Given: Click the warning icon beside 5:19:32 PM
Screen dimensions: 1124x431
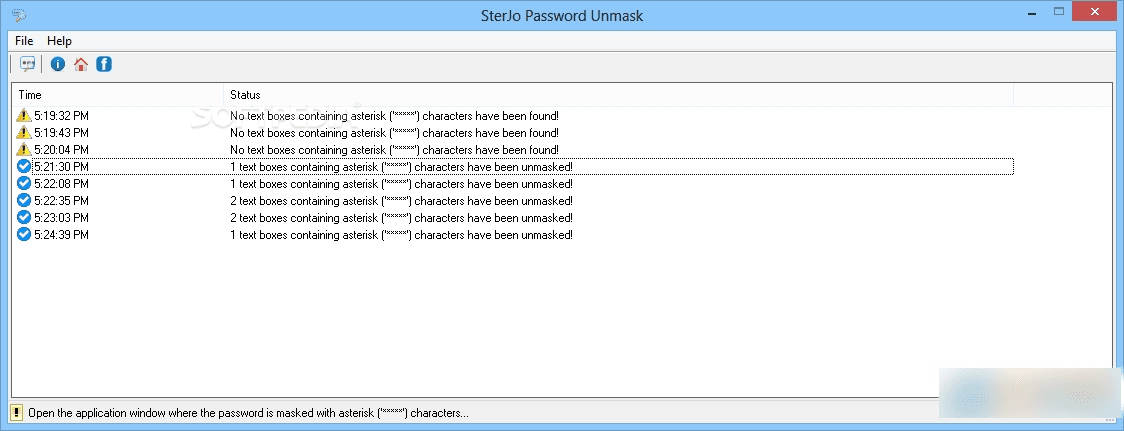Looking at the screenshot, I should [24, 115].
